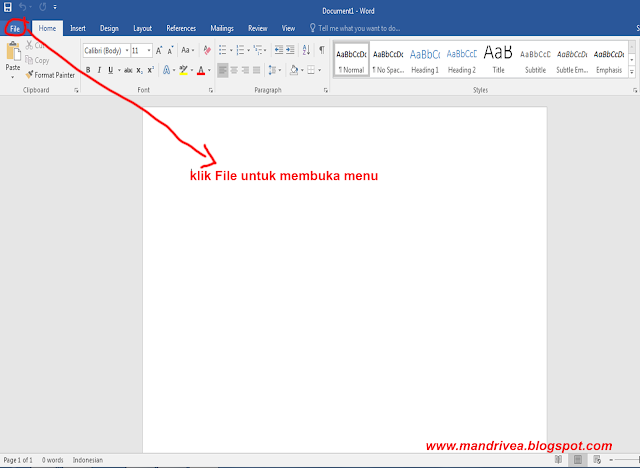
Task: Activate Format Painter
Action: (x=50, y=75)
